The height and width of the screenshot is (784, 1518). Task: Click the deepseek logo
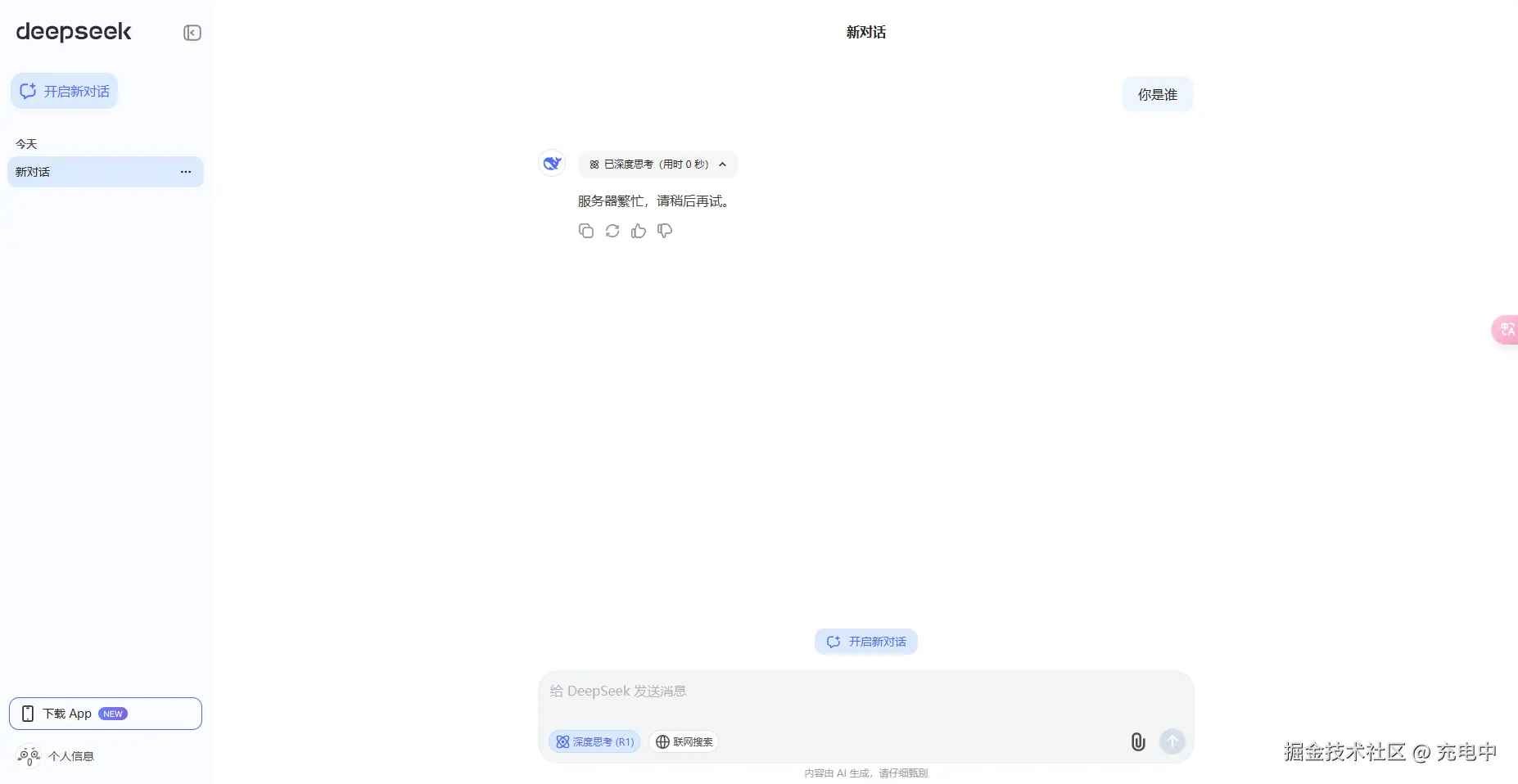point(74,32)
